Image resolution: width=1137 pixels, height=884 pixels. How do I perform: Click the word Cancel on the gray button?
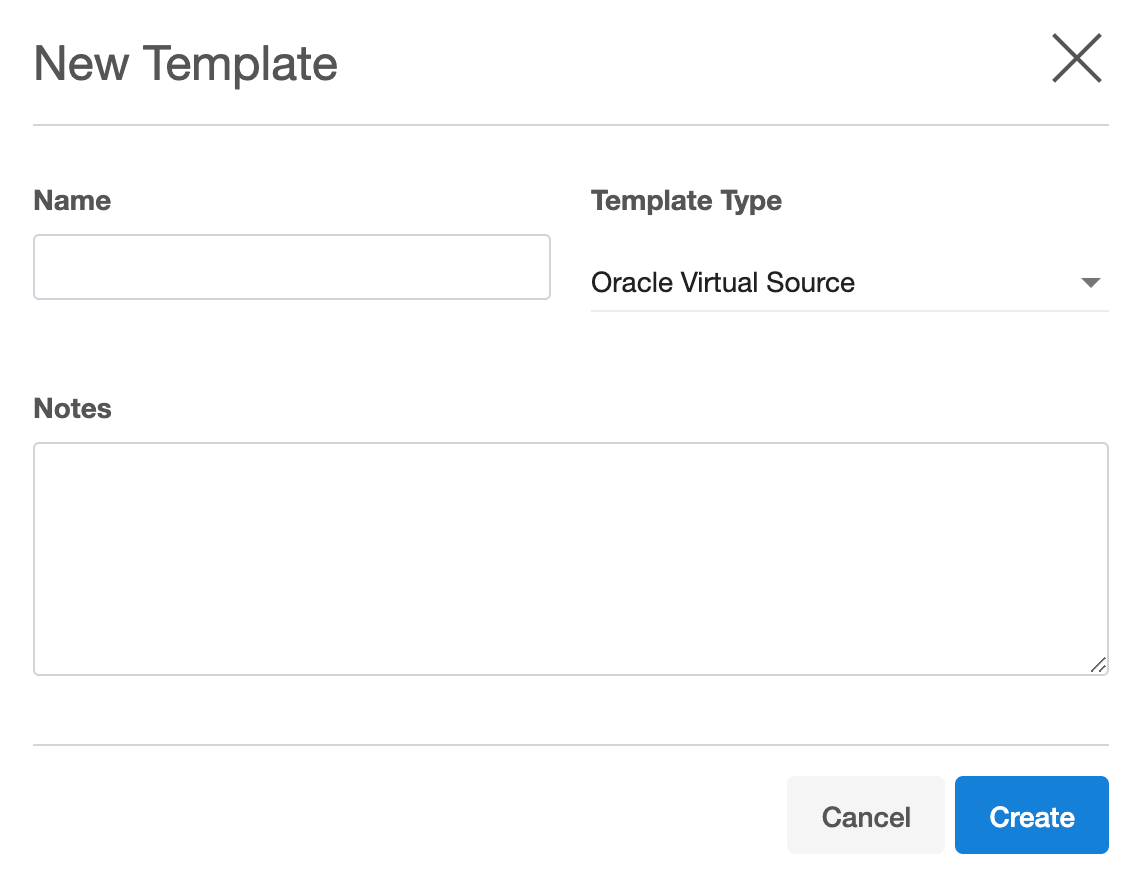(865, 817)
